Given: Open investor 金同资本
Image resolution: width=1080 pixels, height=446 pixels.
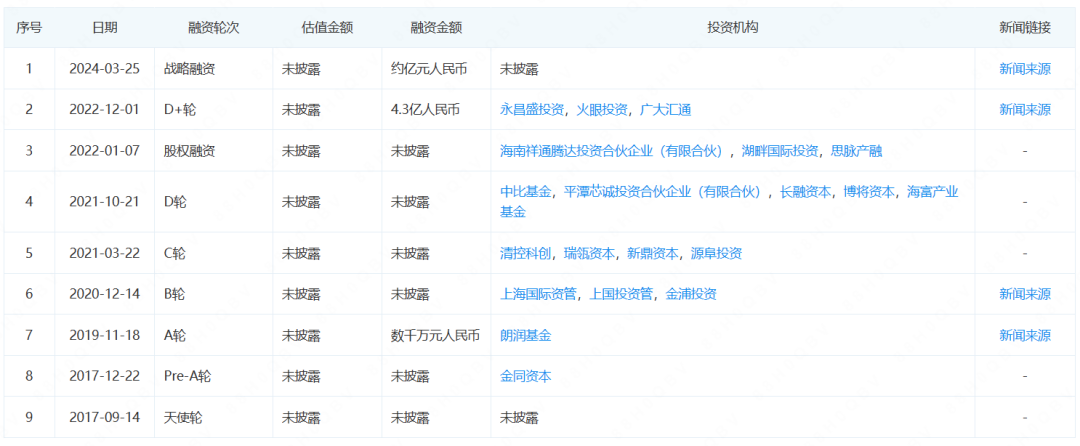Looking at the screenshot, I should 526,376.
